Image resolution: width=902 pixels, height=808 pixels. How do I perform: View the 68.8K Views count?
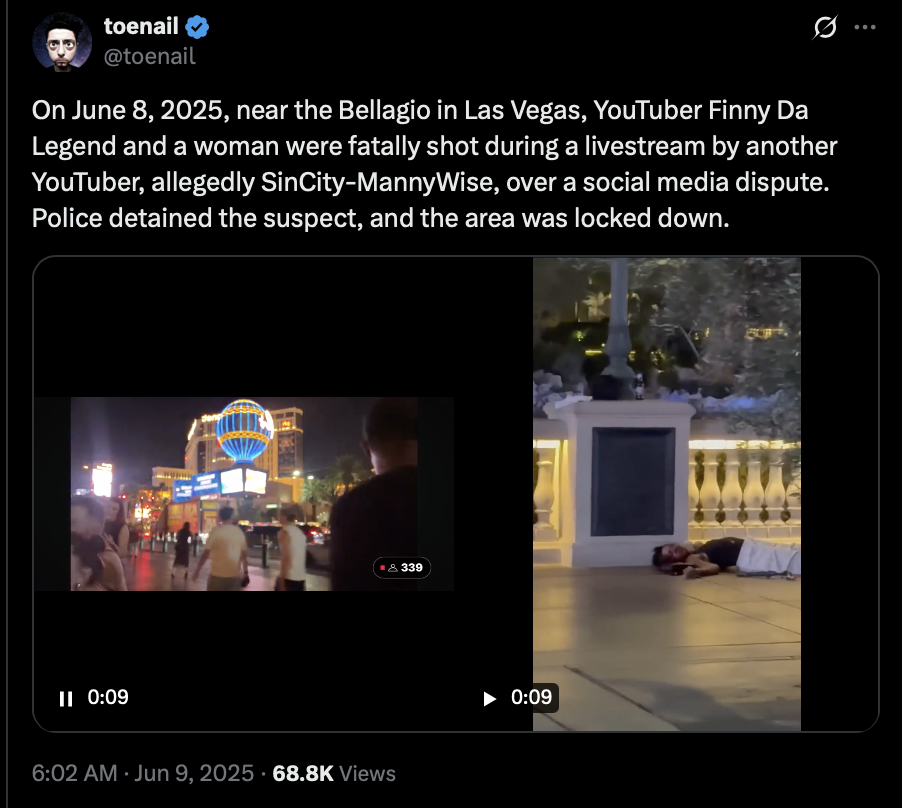click(334, 773)
